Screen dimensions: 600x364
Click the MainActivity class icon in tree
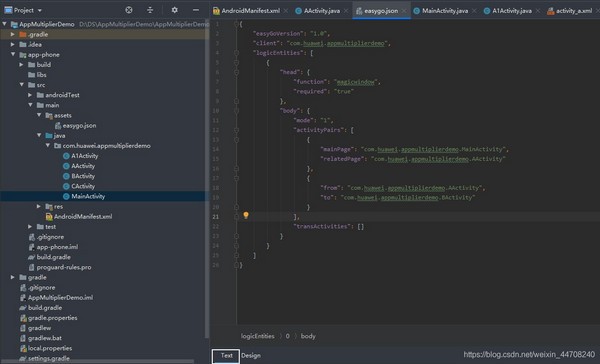tap(66, 196)
